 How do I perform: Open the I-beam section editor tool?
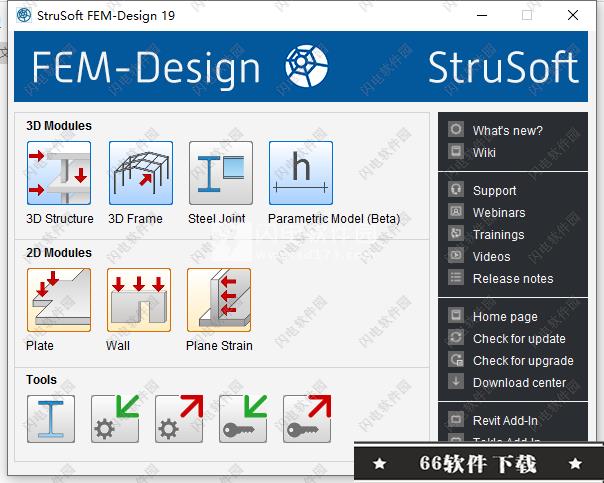coord(51,419)
